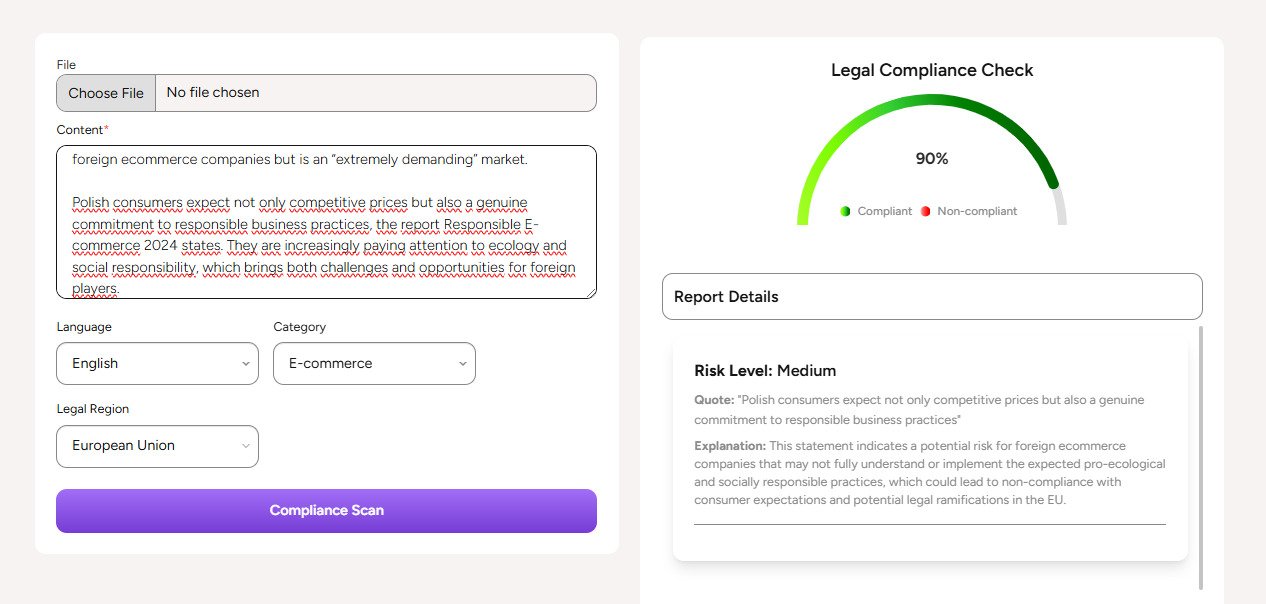Click the Legal Compliance Check title
The width and height of the screenshot is (1266, 604).
coord(932,71)
